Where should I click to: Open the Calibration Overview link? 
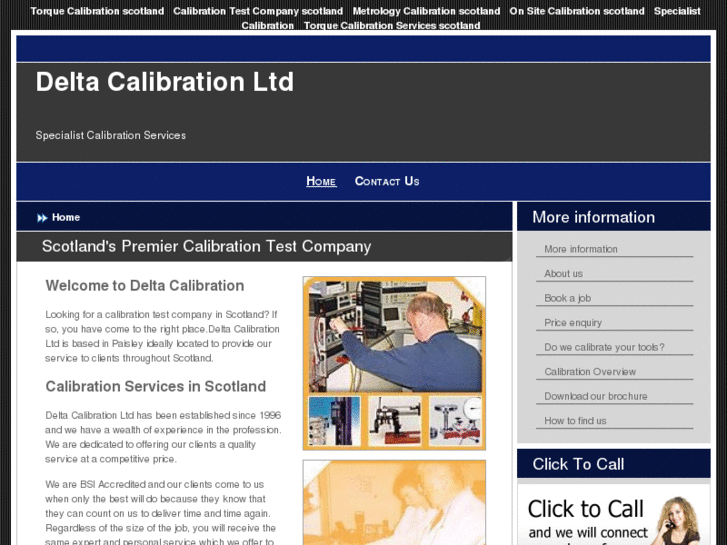point(590,372)
